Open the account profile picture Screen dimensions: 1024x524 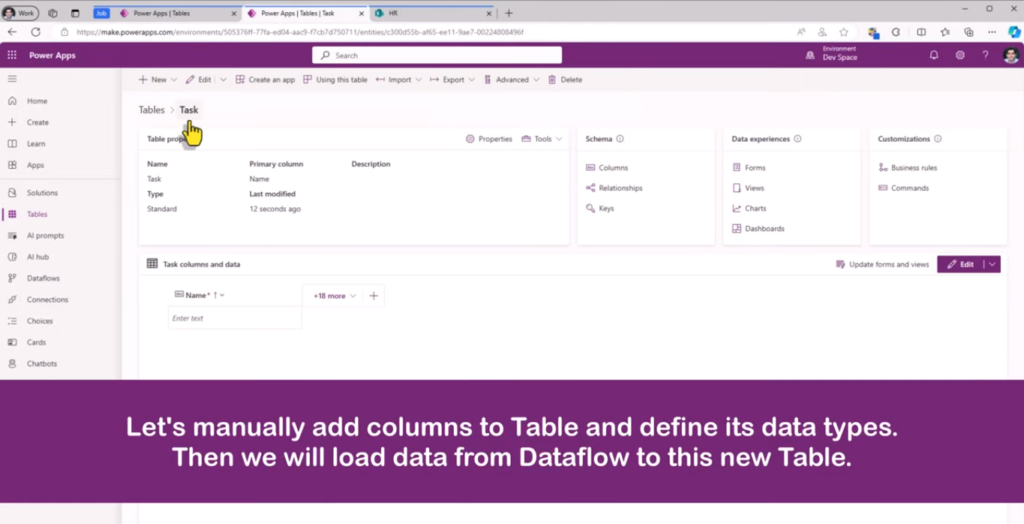(1011, 56)
